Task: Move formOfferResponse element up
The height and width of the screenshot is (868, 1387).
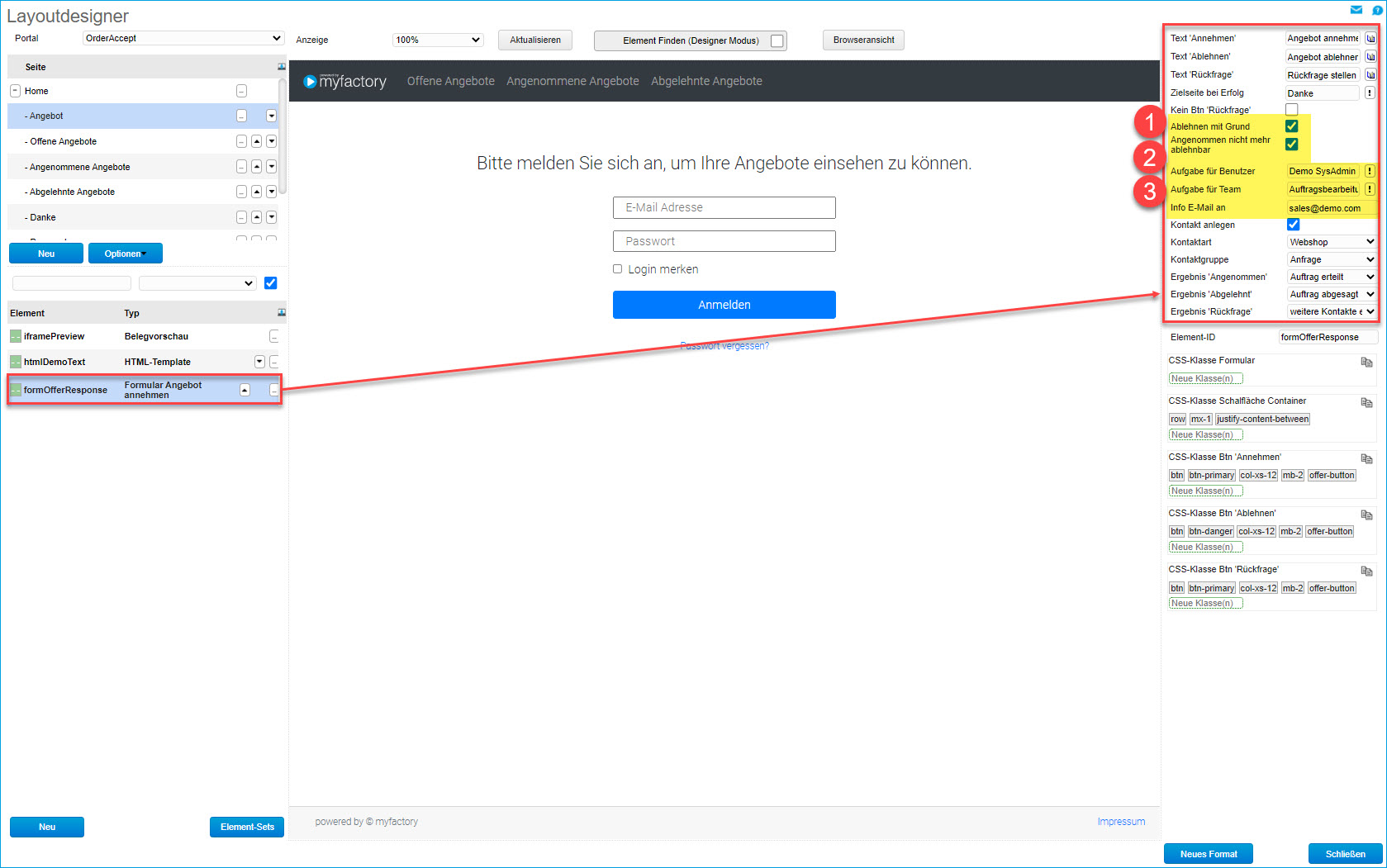Action: pos(245,390)
